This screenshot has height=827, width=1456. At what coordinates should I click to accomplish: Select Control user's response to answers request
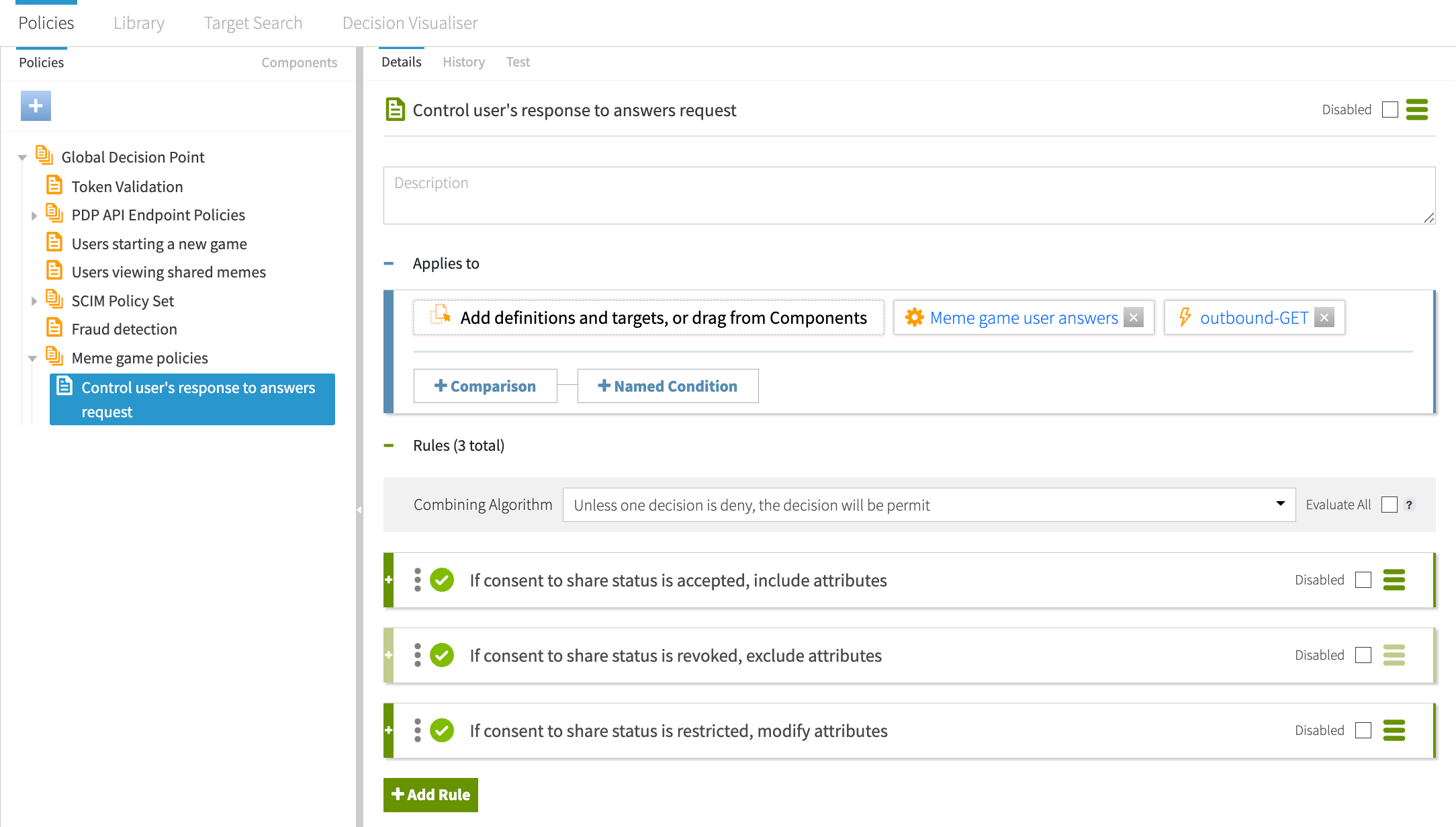tap(192, 399)
